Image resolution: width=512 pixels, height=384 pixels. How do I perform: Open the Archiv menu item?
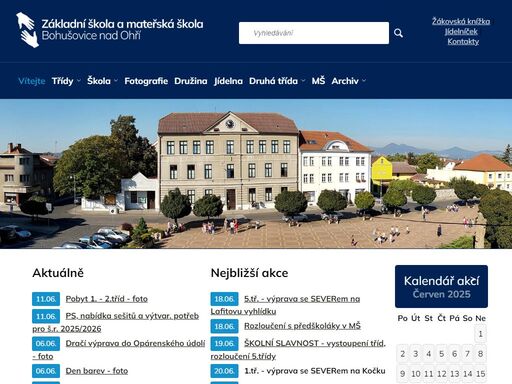[345, 81]
